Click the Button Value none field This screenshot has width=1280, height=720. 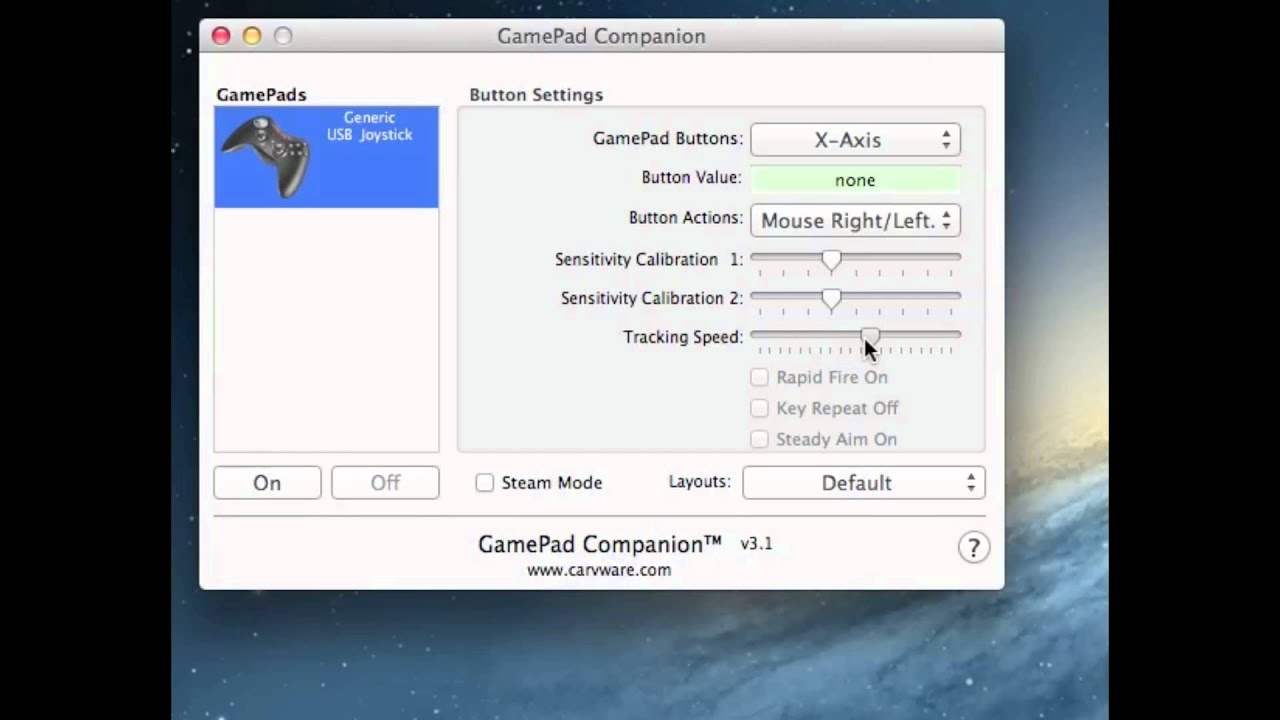(x=855, y=180)
